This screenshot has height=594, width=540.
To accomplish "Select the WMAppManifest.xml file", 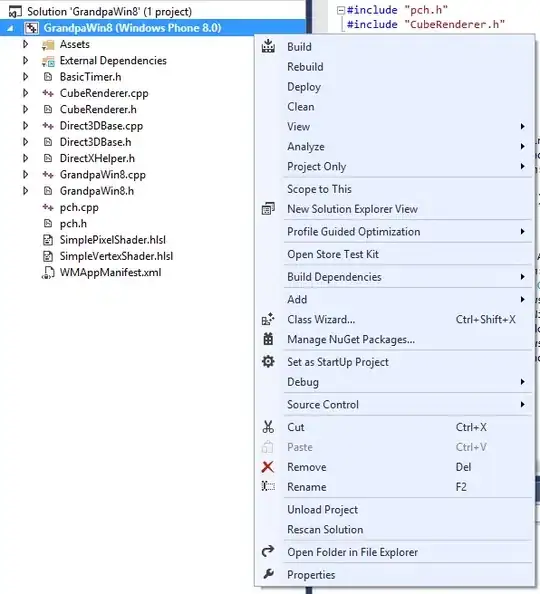I will point(110,272).
